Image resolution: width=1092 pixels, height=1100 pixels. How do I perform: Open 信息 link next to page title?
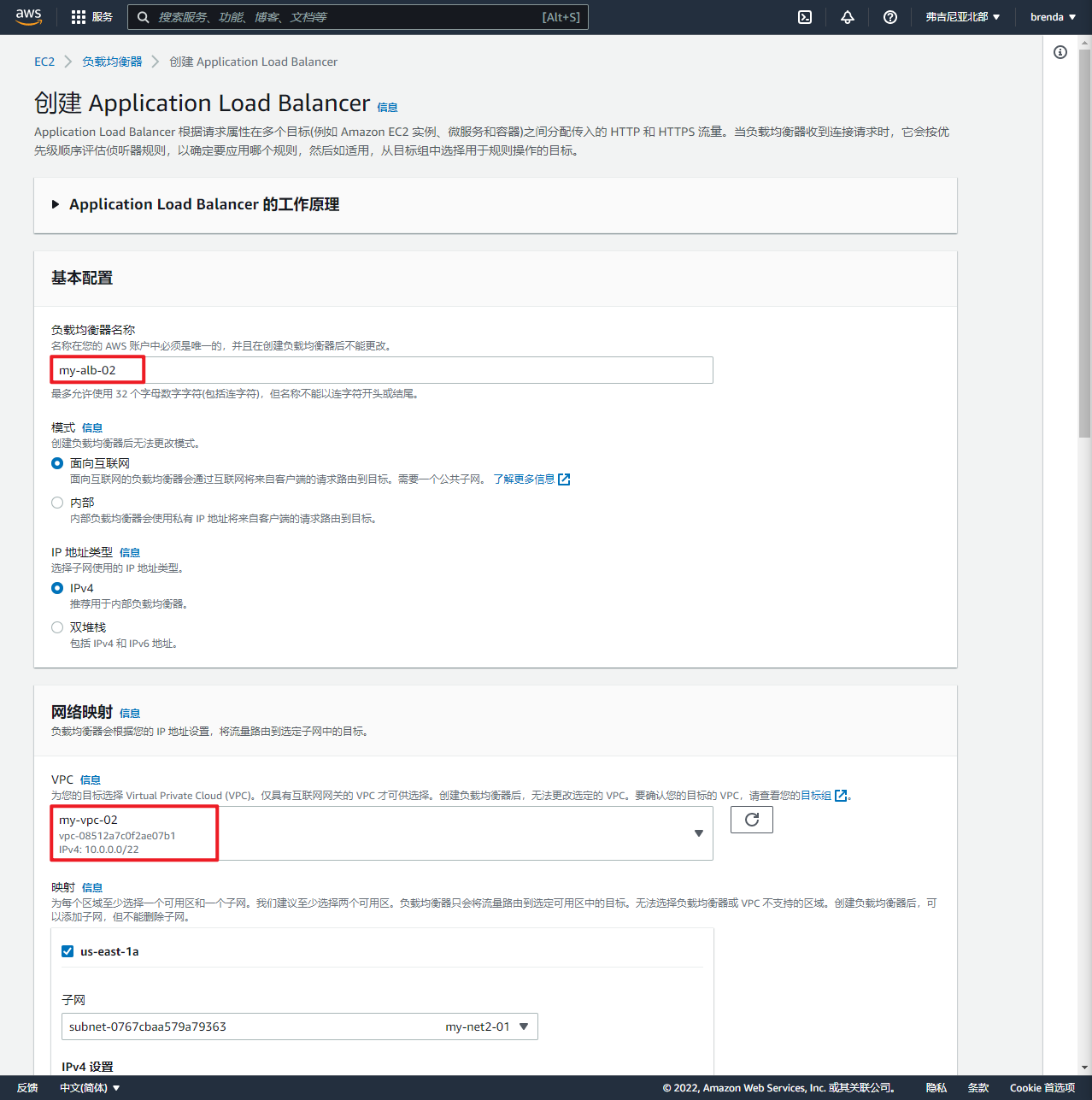click(x=387, y=108)
